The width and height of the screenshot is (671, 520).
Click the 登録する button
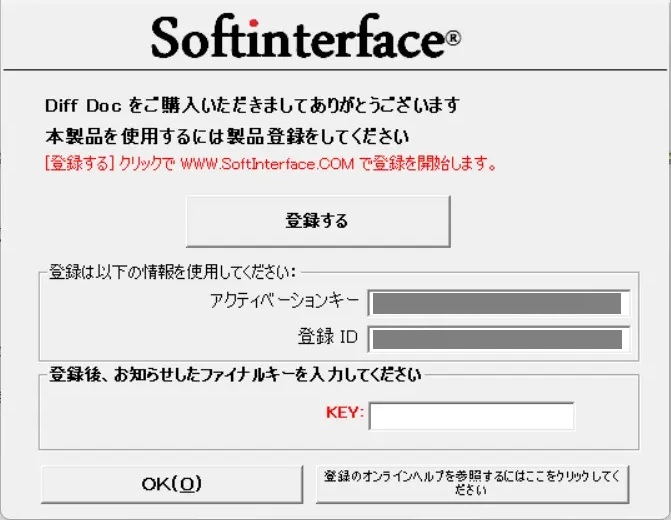[x=318, y=221]
